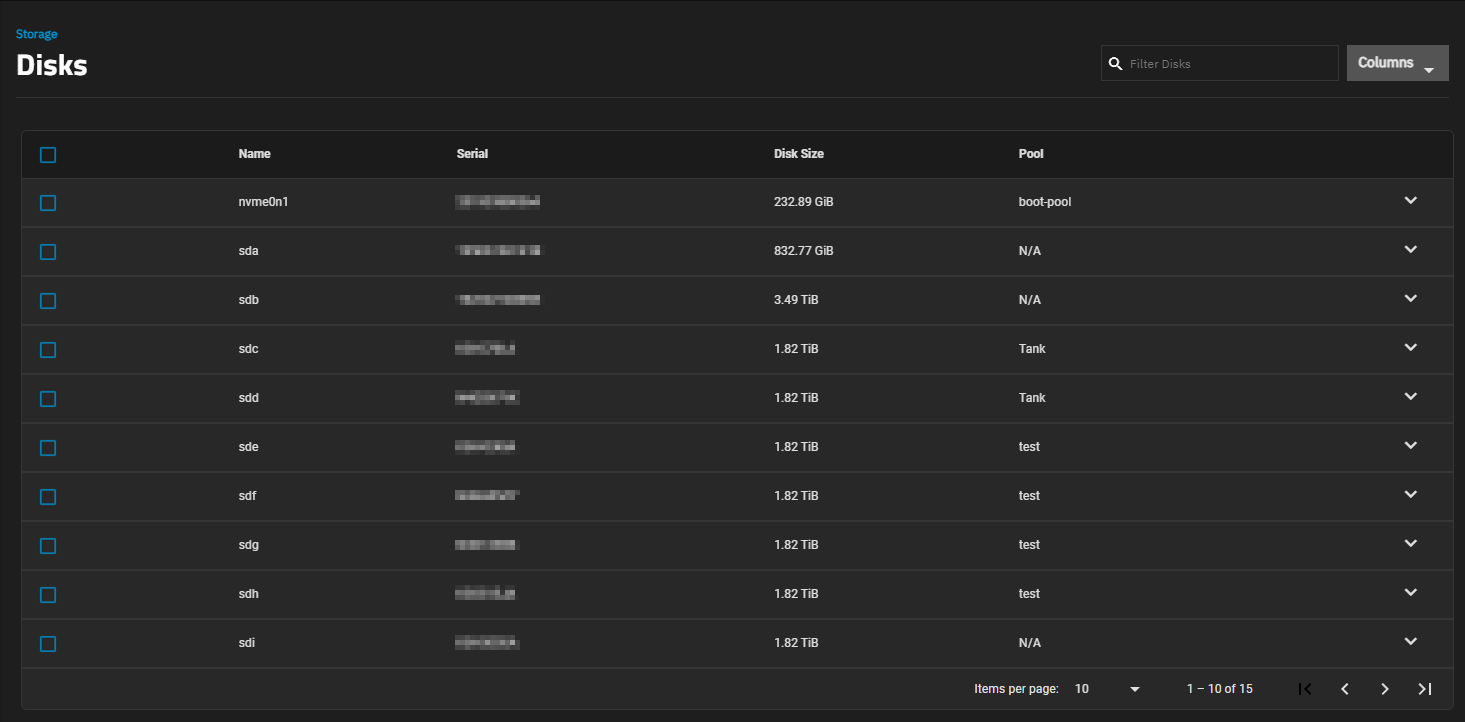Go to the previous page of disks
This screenshot has width=1465, height=722.
click(x=1345, y=689)
